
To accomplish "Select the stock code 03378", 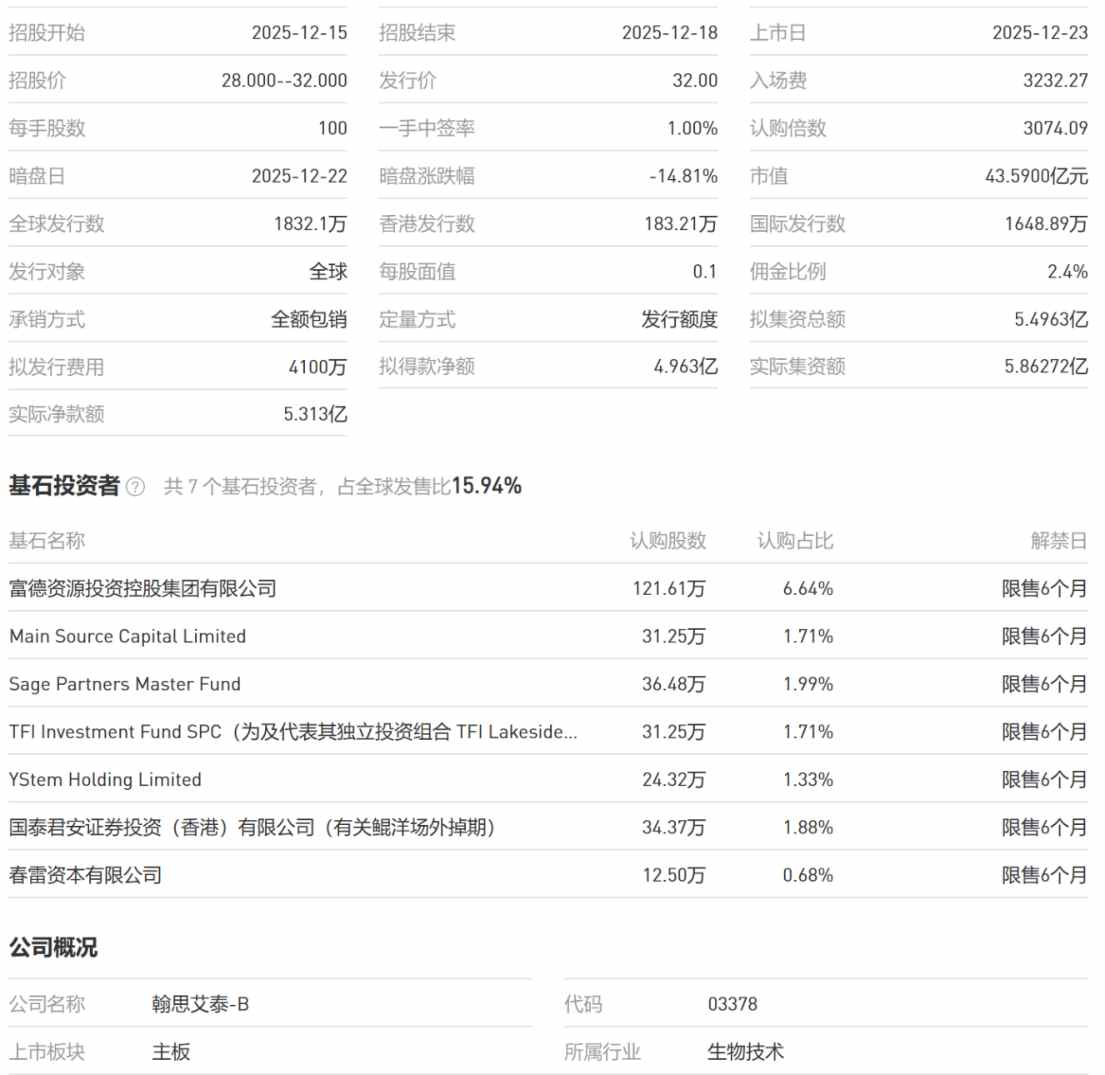I will tap(733, 1004).
